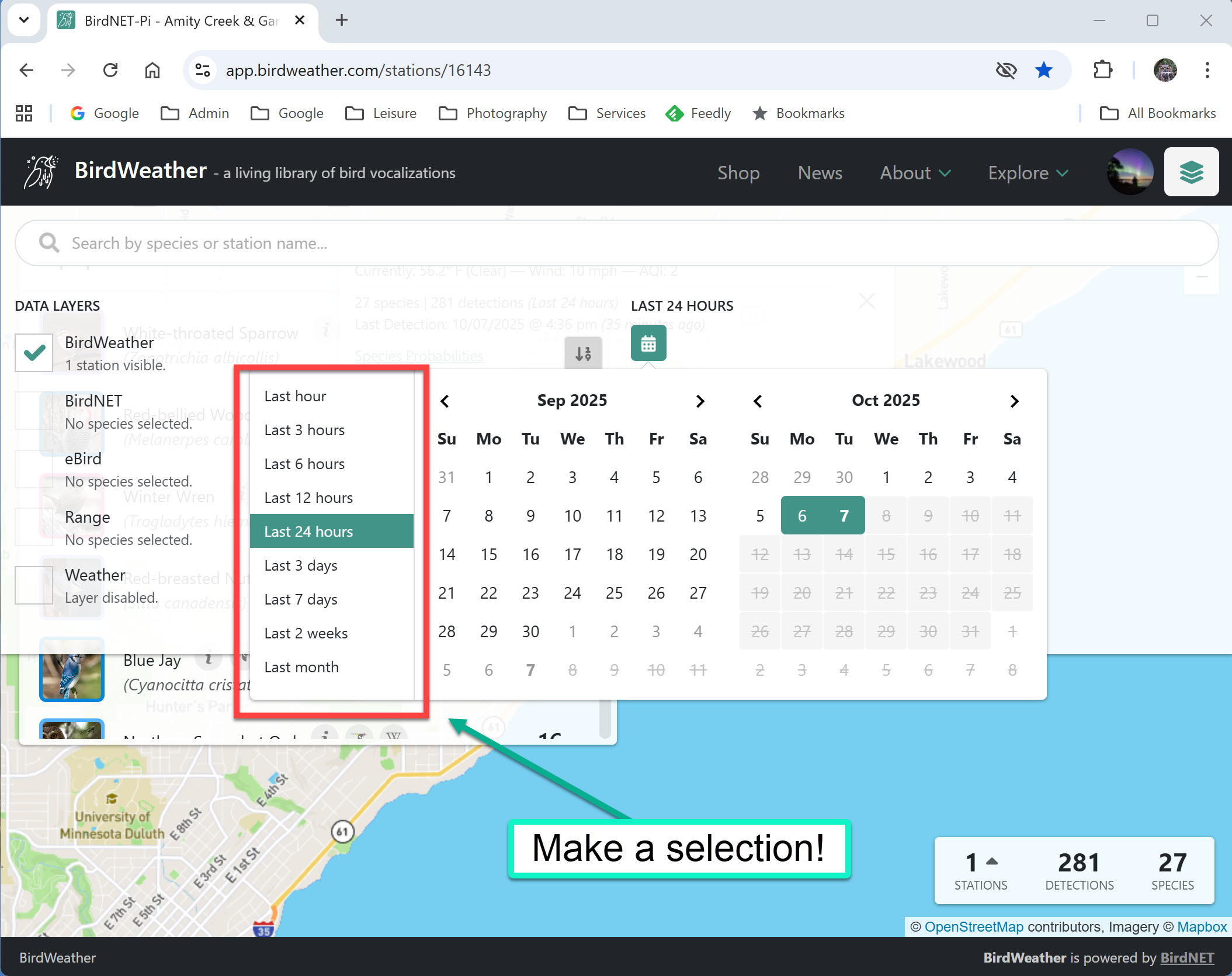Enable the Range layer checkbox
The width and height of the screenshot is (1232, 976).
pyautogui.click(x=34, y=527)
